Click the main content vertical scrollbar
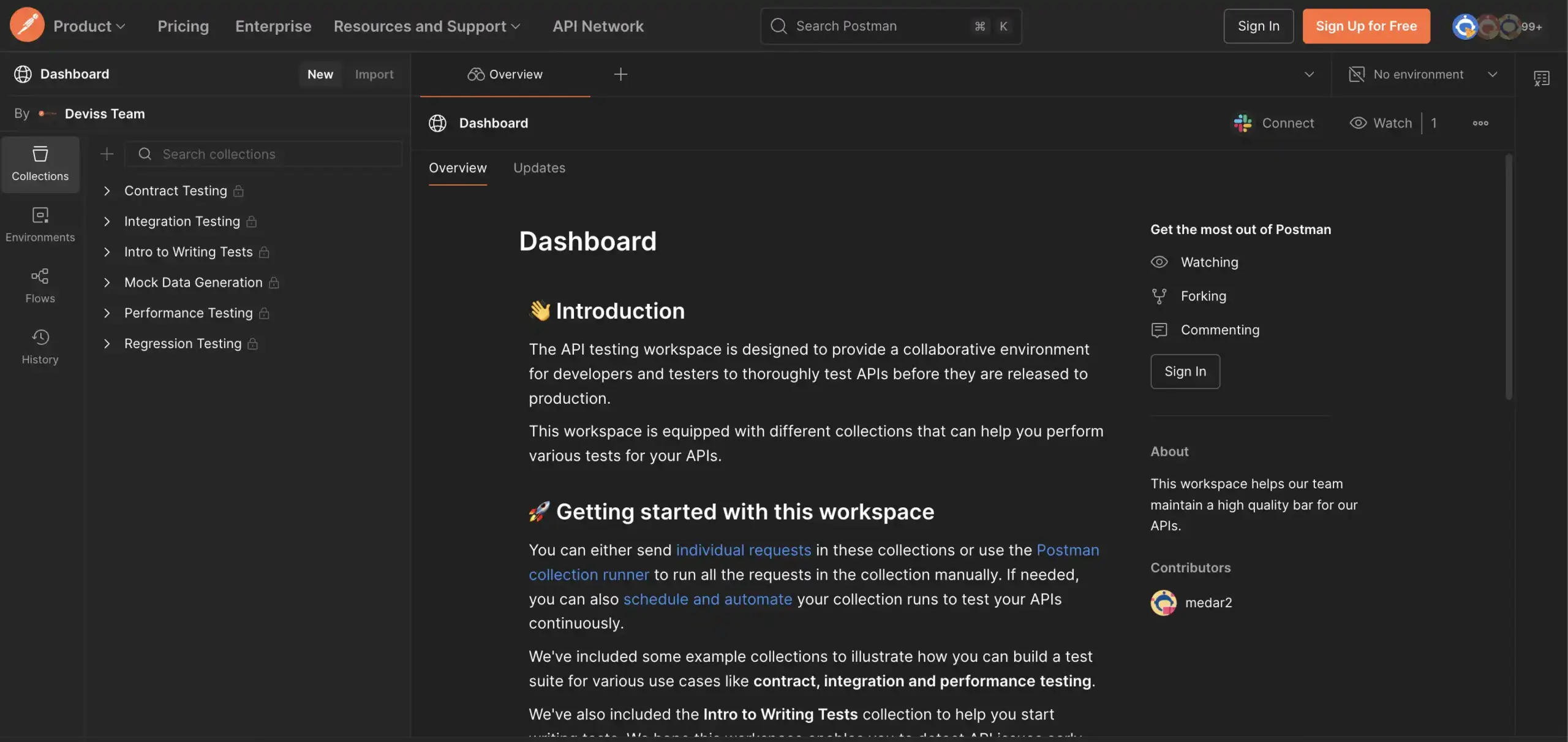Viewport: 1568px width, 742px height. click(x=1509, y=277)
